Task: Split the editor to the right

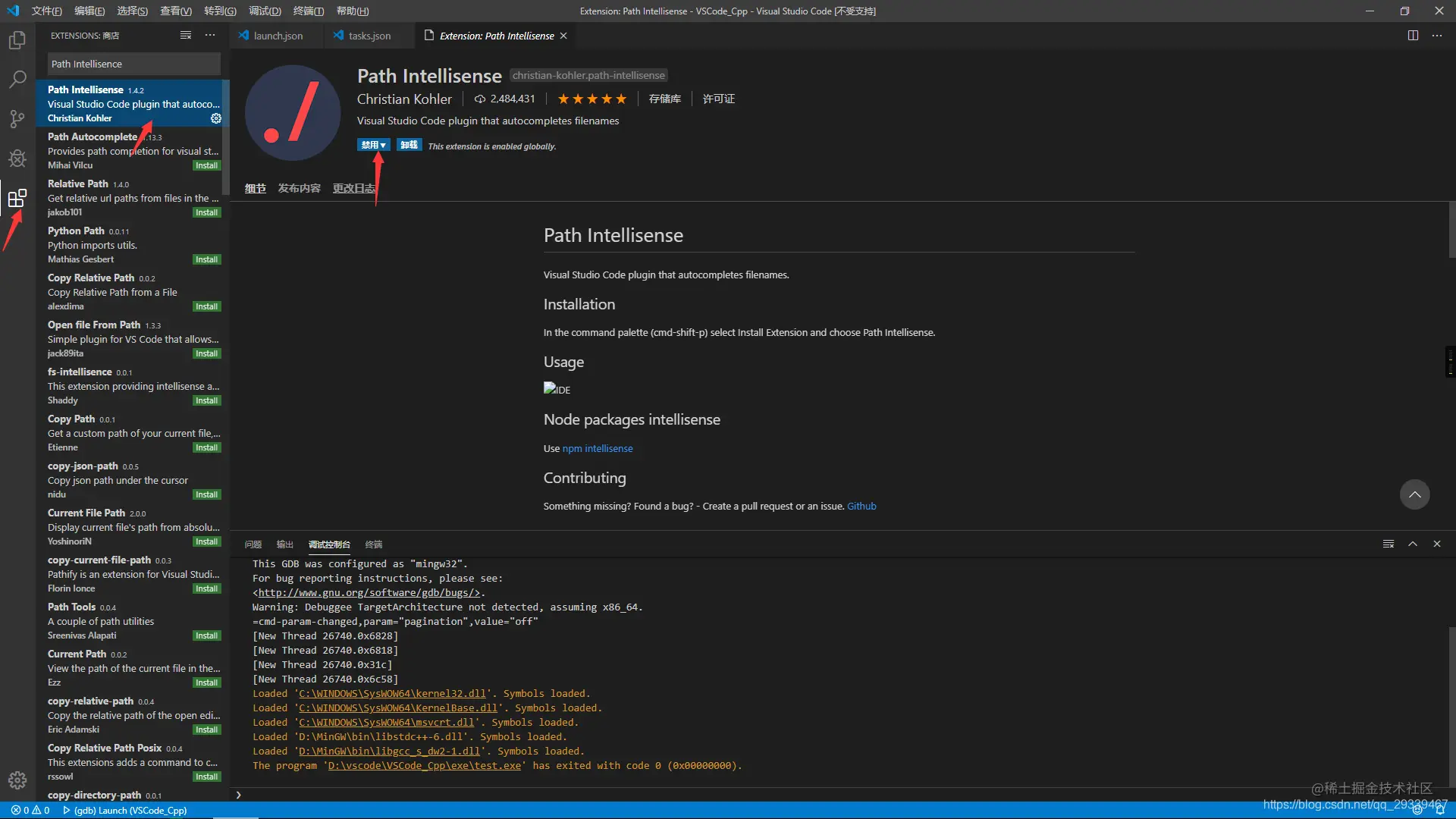Action: pos(1413,36)
